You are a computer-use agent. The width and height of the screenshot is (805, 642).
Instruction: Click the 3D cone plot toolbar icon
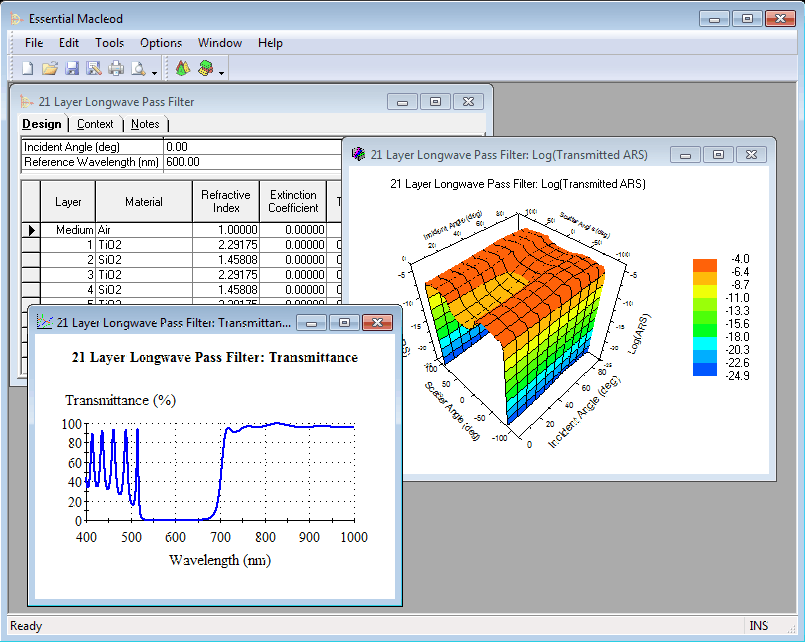coord(182,69)
